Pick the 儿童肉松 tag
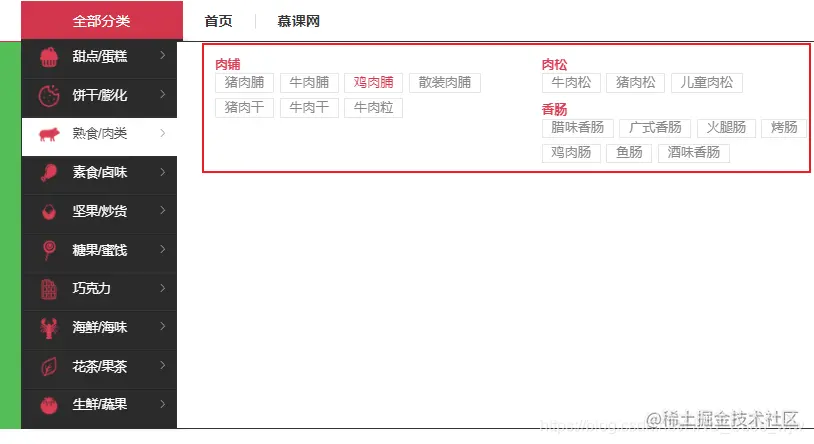814x444 pixels. 707,83
